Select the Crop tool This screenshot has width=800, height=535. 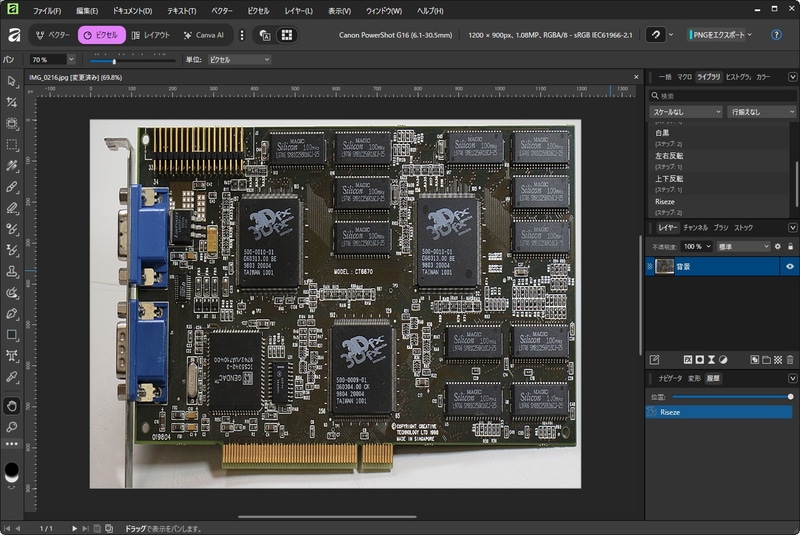12,102
